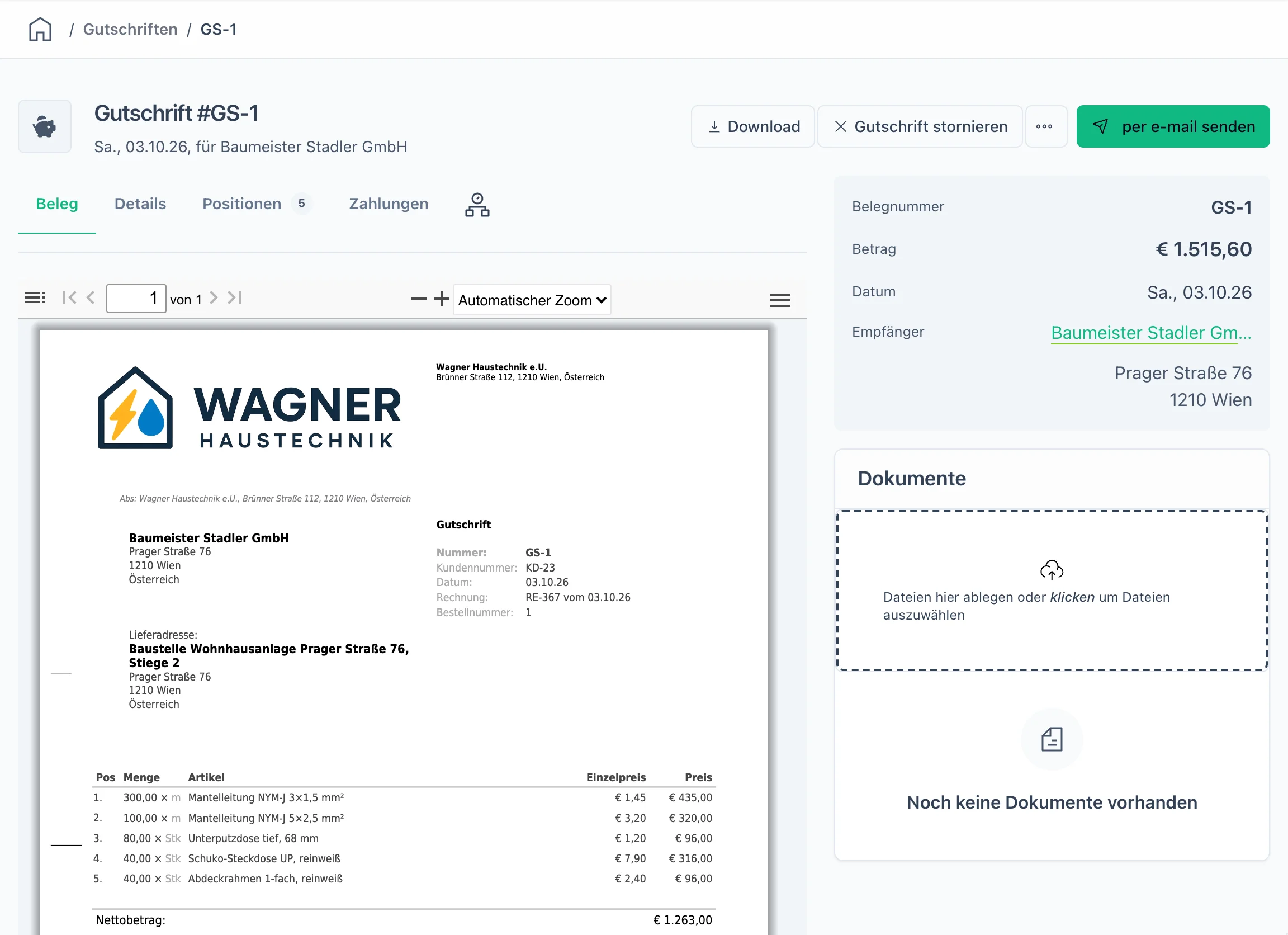Click 'Schuko-Steckdose UP, reinweiß' row
Screen dimensions: 1288x935
(403, 858)
